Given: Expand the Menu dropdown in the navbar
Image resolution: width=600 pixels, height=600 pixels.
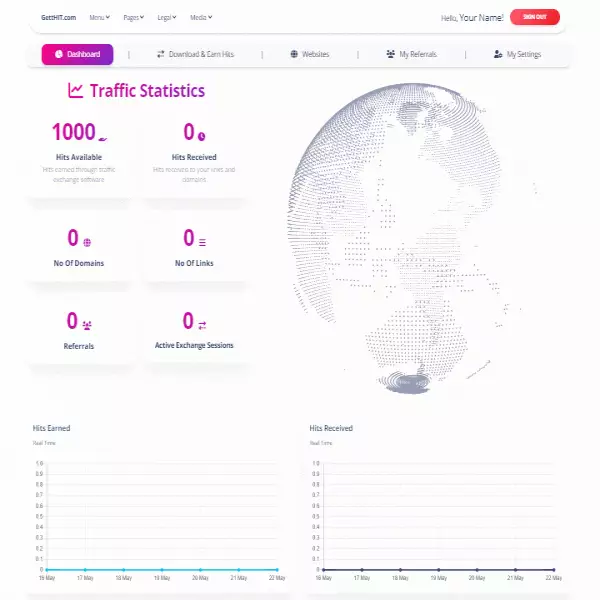Looking at the screenshot, I should pos(99,17).
